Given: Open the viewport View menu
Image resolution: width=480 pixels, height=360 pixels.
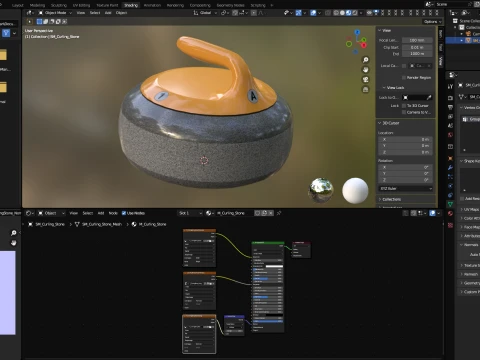Looking at the screenshot, I should pos(81,13).
